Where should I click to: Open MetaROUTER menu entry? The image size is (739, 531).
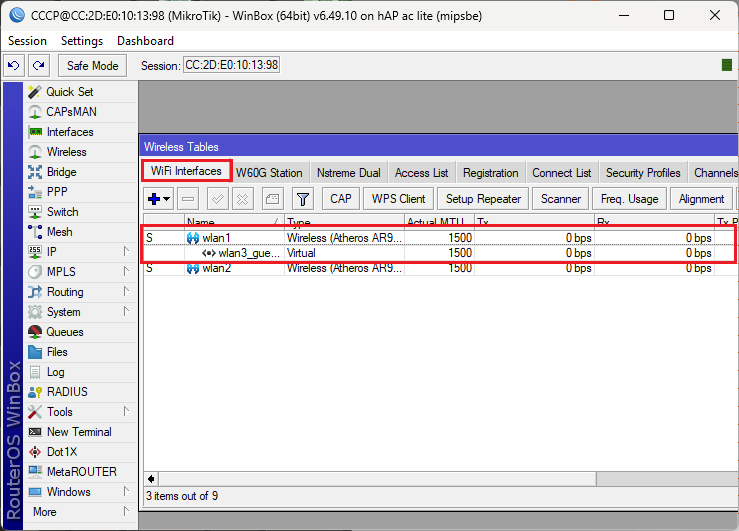point(80,472)
